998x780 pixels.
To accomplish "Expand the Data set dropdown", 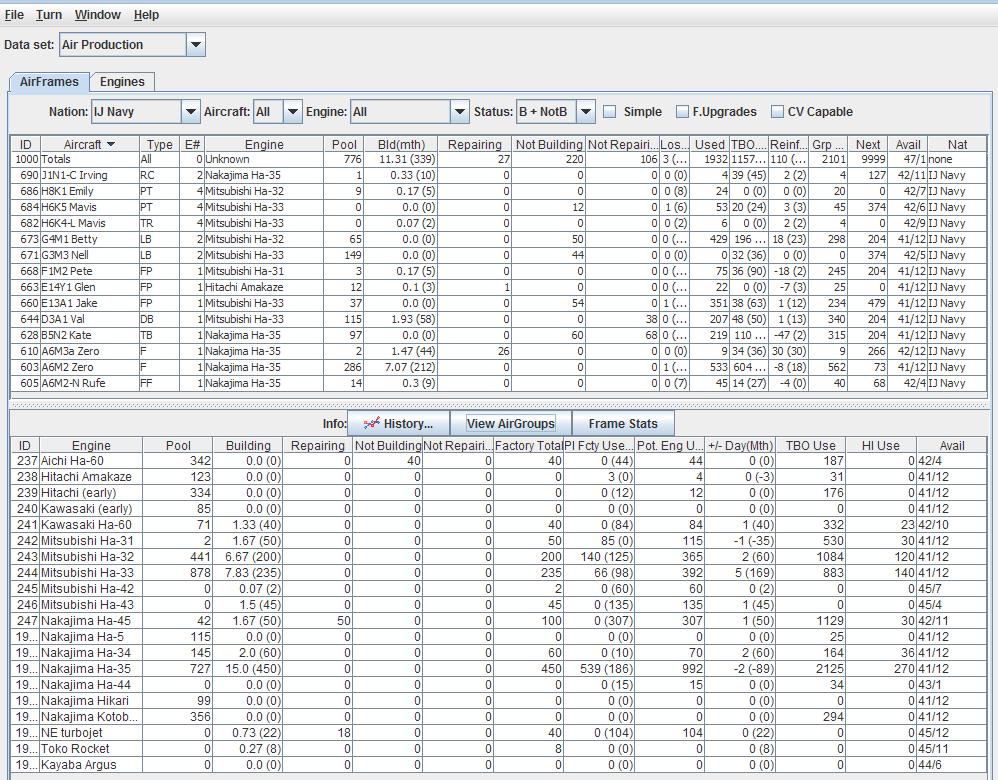I will (x=196, y=45).
